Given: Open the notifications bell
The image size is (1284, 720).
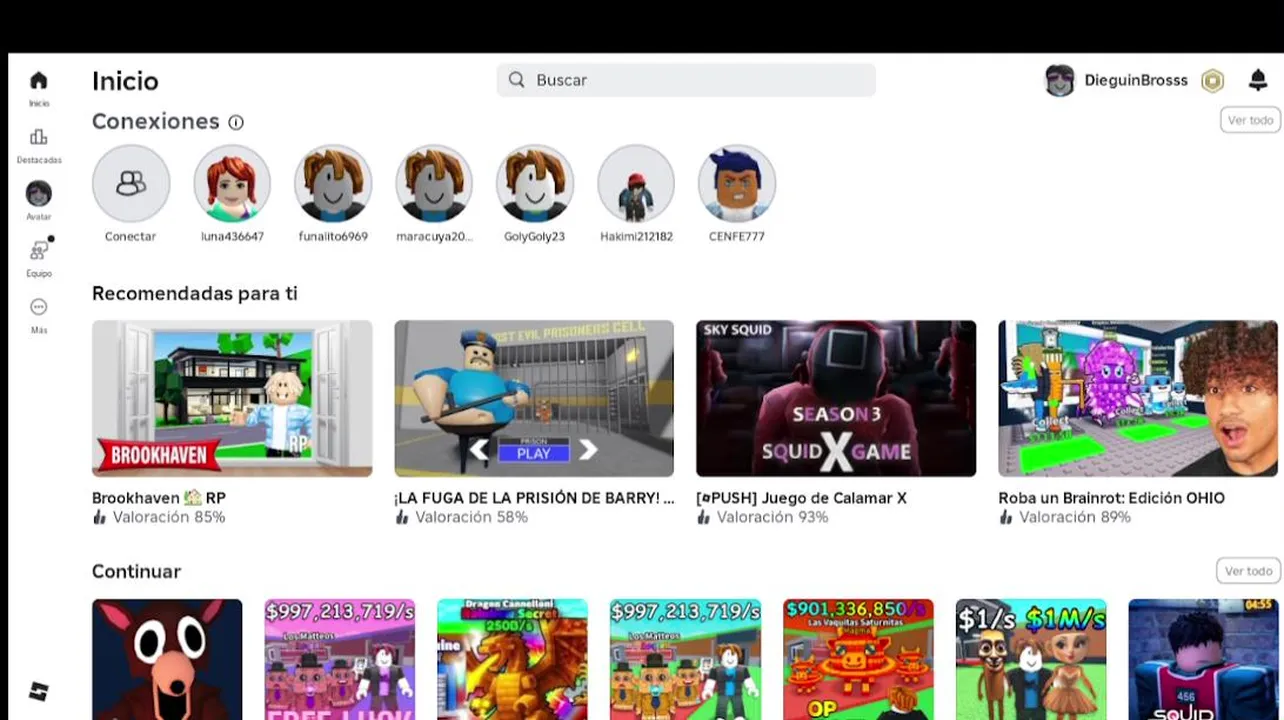Looking at the screenshot, I should coord(1258,80).
